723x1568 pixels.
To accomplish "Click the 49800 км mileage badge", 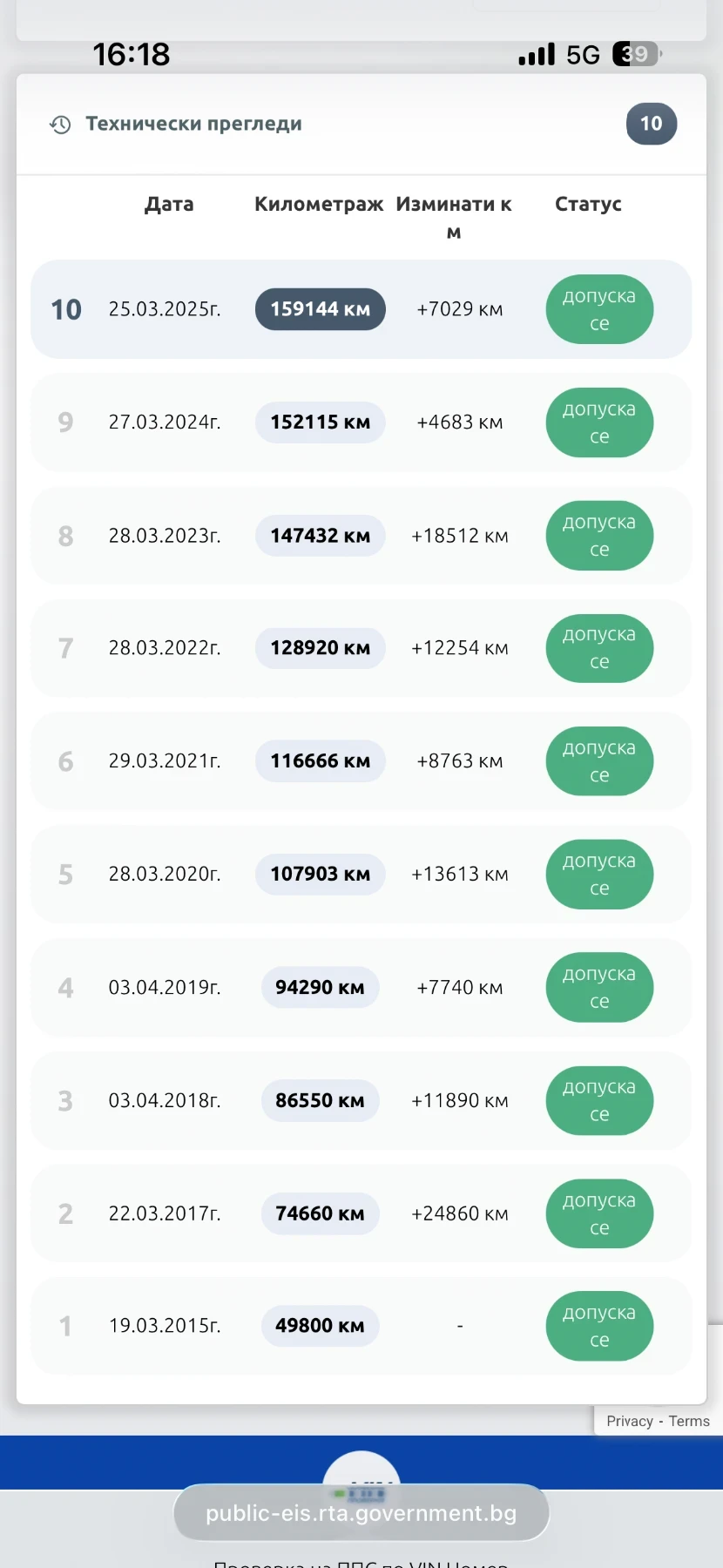I will coord(320,1326).
